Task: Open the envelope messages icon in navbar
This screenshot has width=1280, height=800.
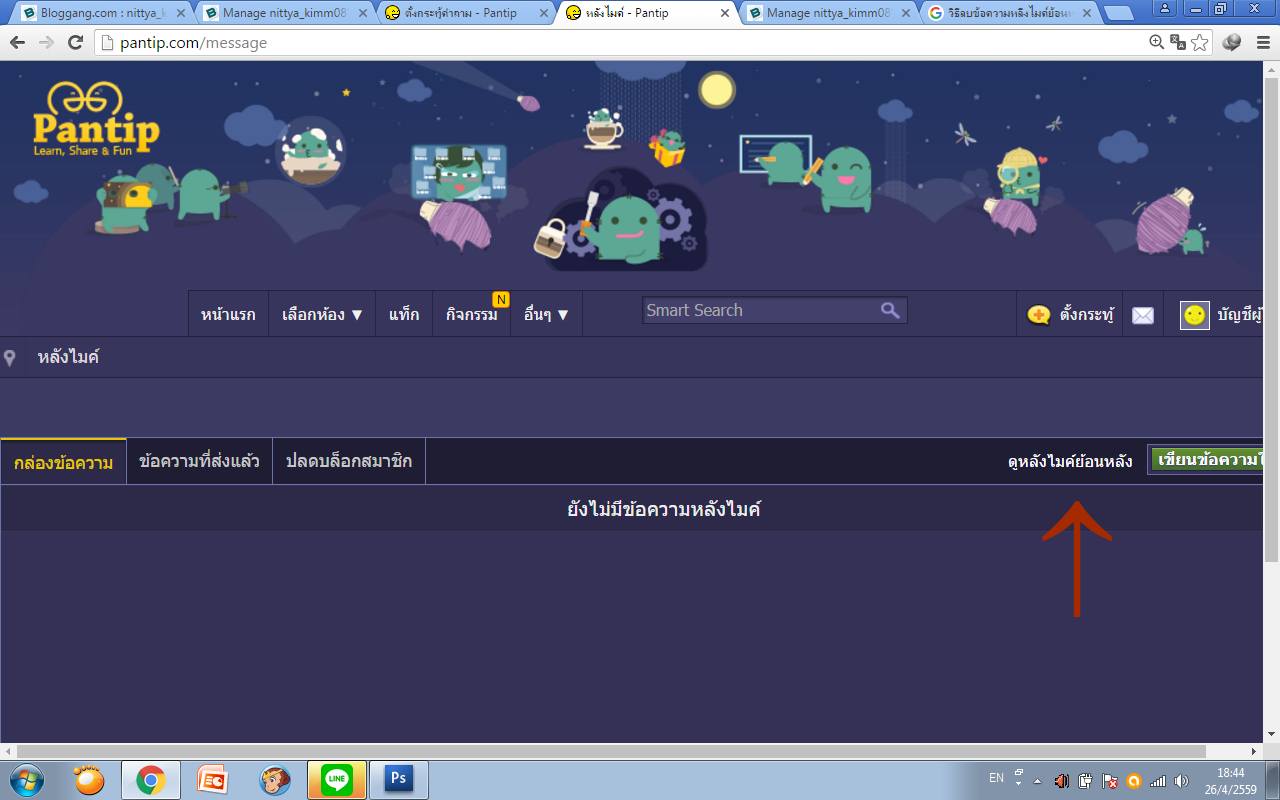Action: (1143, 315)
